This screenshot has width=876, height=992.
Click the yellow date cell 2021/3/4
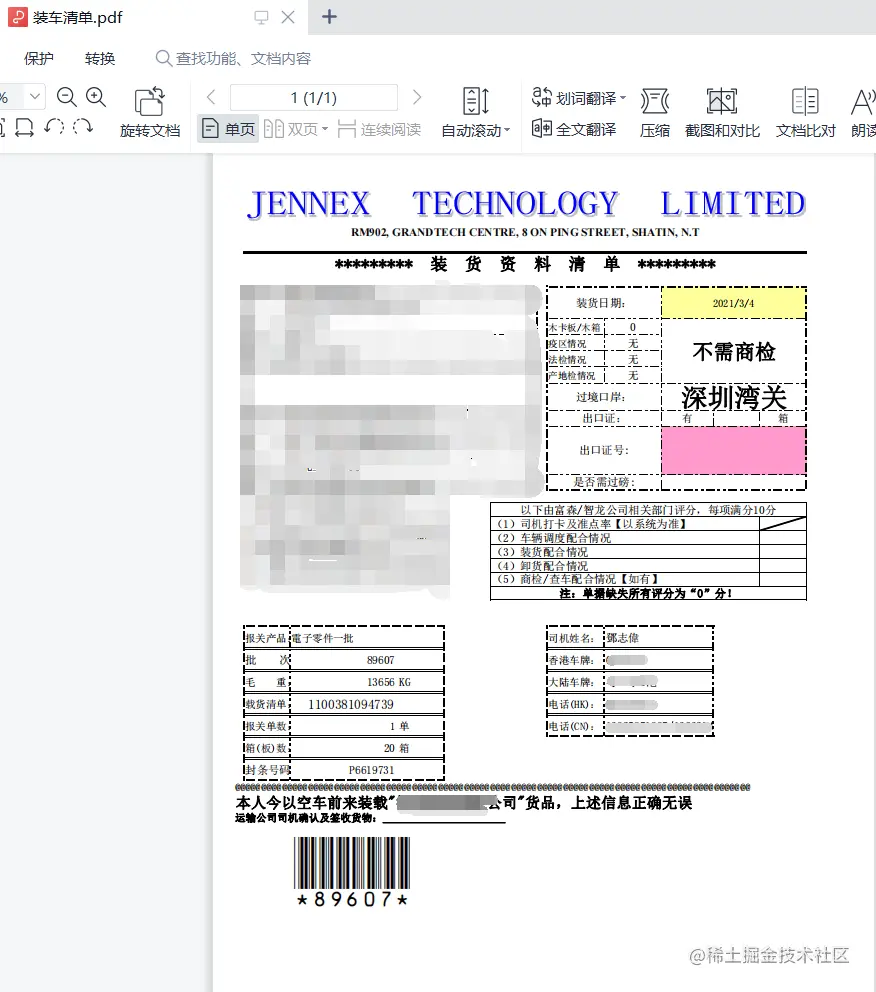pos(734,303)
